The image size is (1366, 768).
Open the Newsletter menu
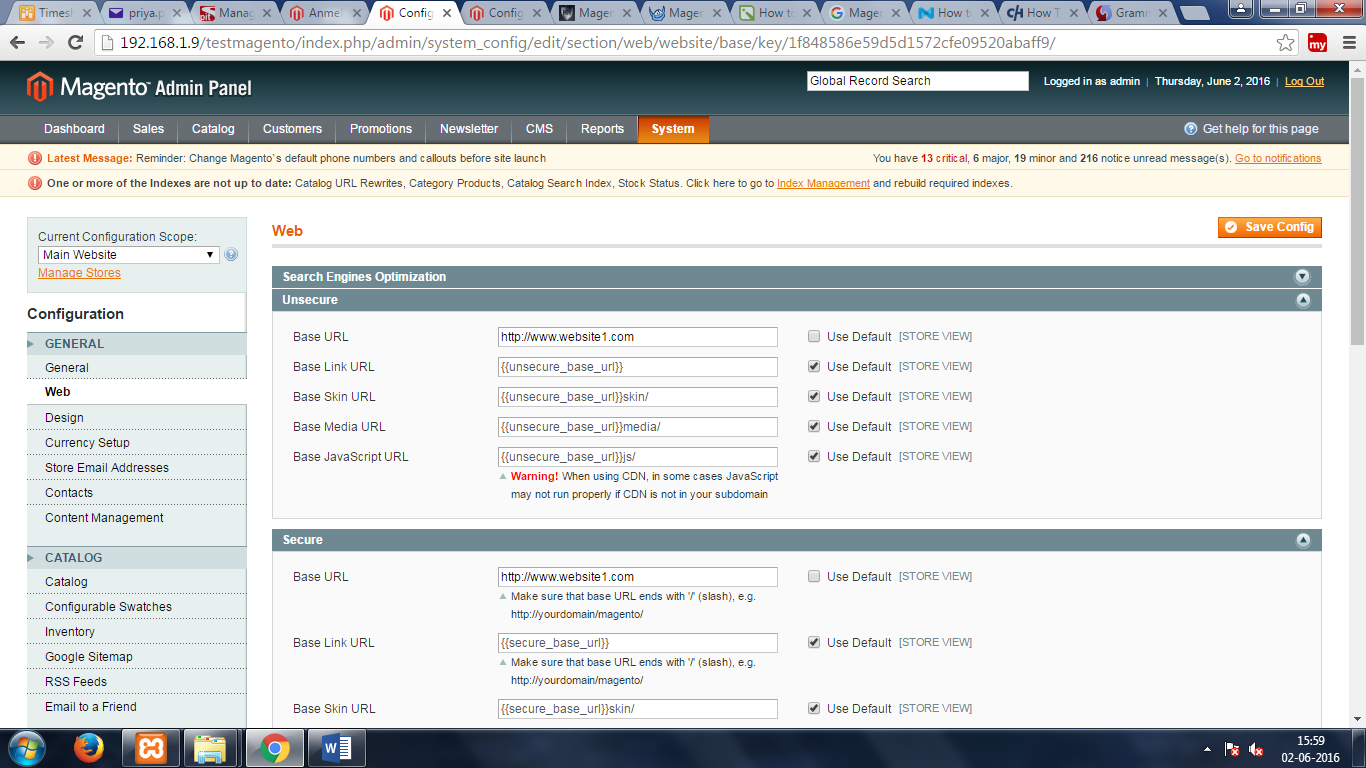point(469,129)
